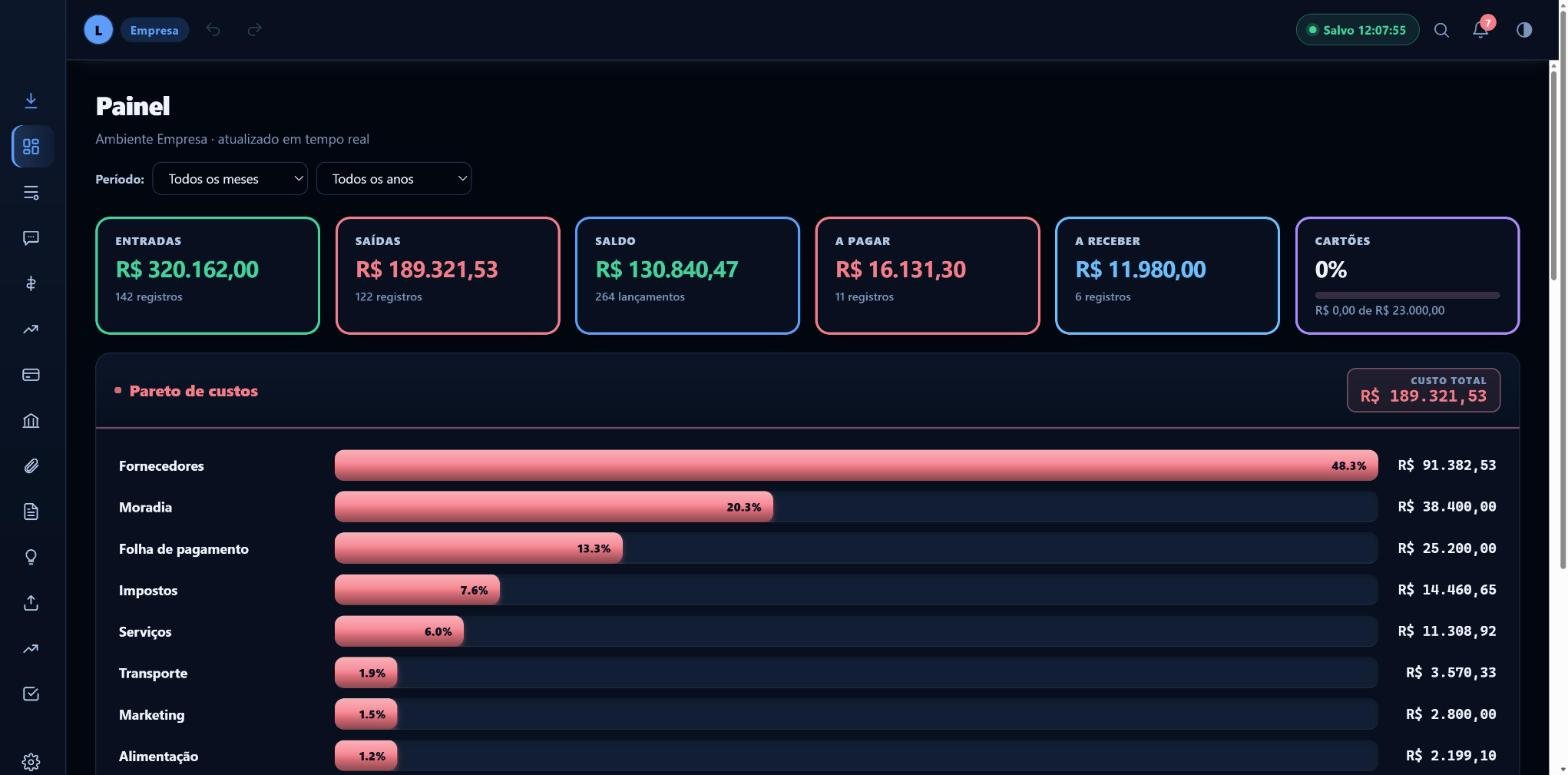Open the paperclip attachments icon in sidebar
Screen dimensions: 1568x775
[x=31, y=466]
